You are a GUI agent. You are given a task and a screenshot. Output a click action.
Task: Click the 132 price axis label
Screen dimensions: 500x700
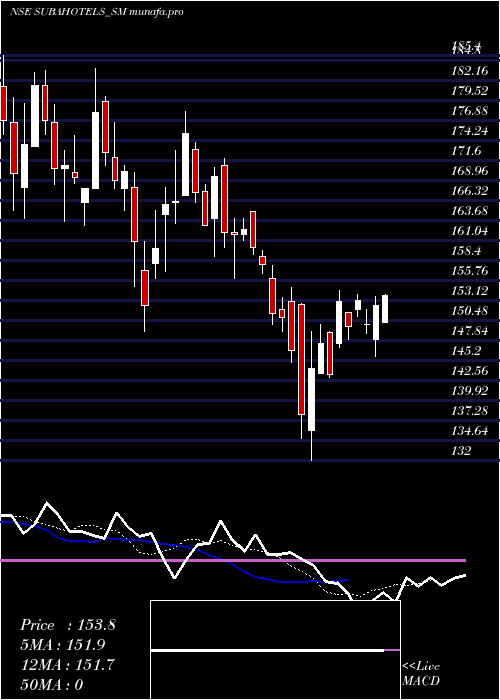461,451
